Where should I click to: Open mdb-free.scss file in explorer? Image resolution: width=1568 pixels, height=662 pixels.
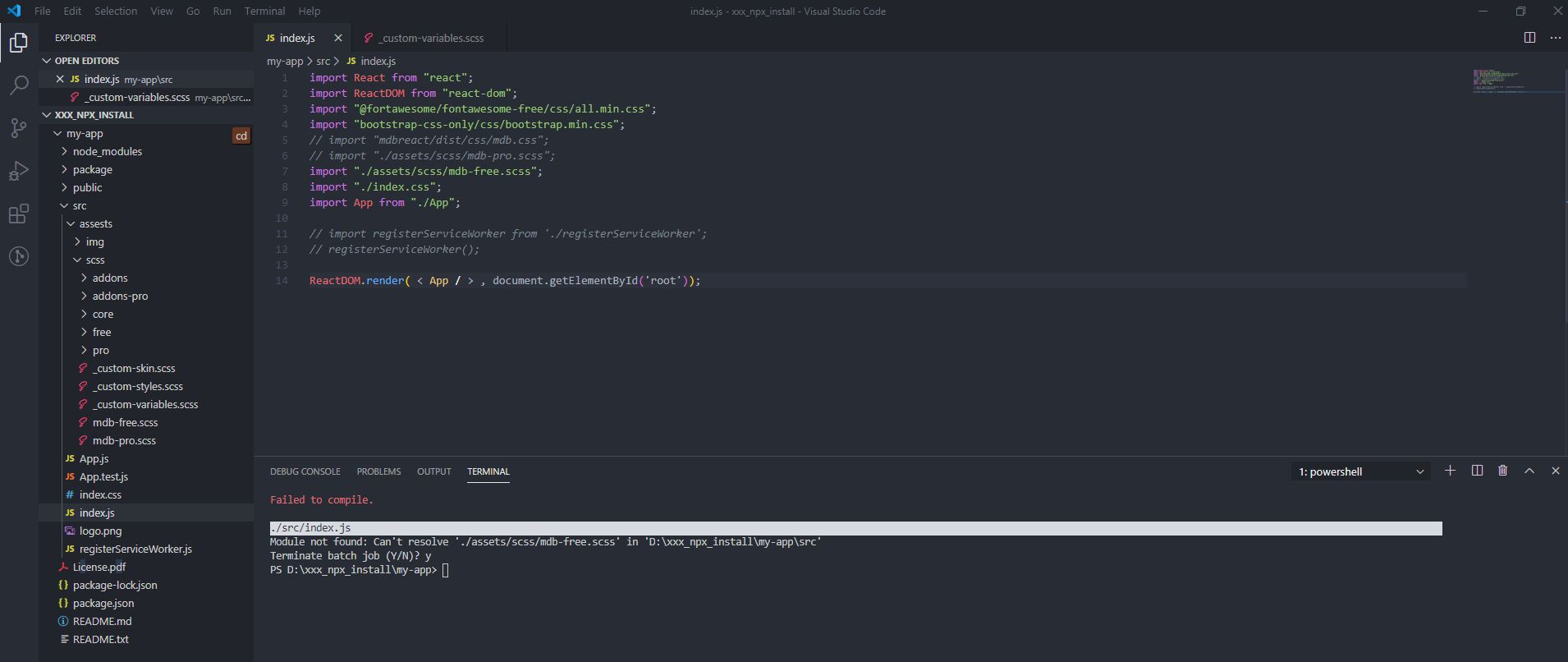click(146, 422)
